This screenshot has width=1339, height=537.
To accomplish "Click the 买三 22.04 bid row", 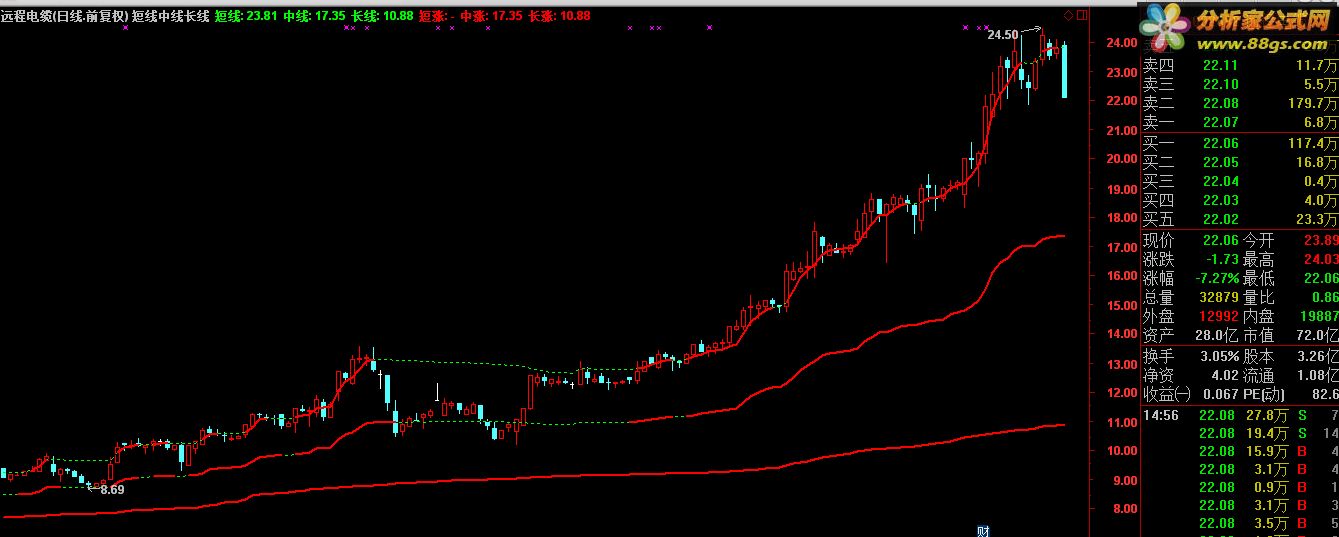I will coord(1240,181).
